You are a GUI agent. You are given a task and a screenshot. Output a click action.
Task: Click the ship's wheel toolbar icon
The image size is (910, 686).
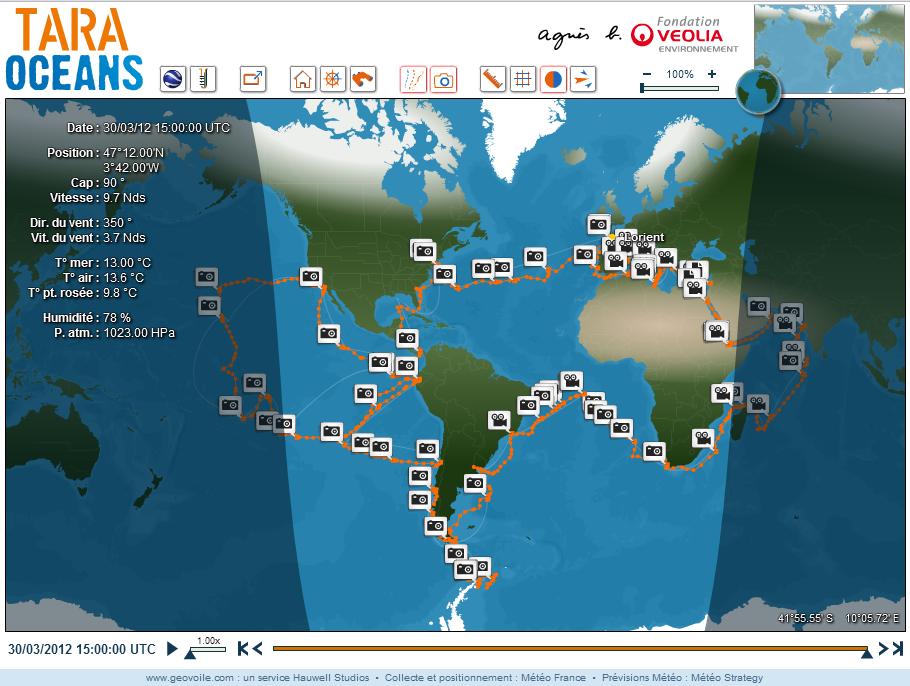click(333, 79)
